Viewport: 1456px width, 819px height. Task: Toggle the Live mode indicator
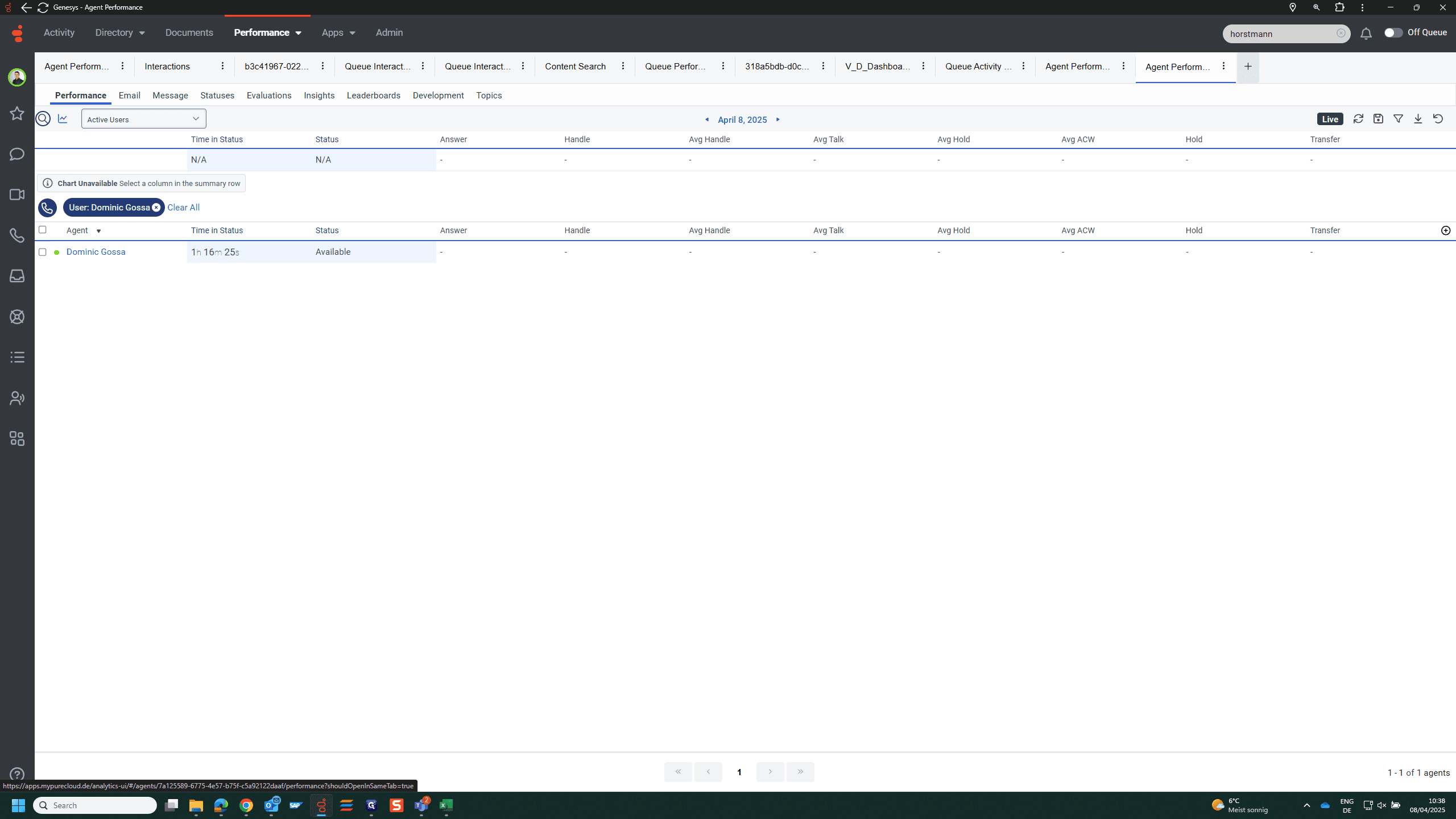pos(1330,119)
